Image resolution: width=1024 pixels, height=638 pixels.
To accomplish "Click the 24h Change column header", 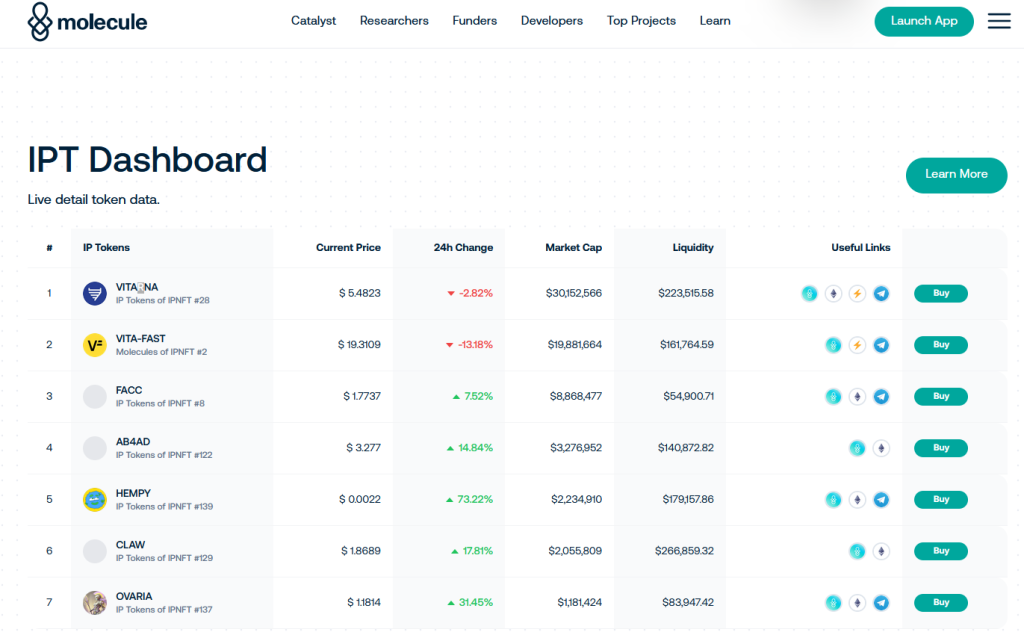I will (x=463, y=248).
